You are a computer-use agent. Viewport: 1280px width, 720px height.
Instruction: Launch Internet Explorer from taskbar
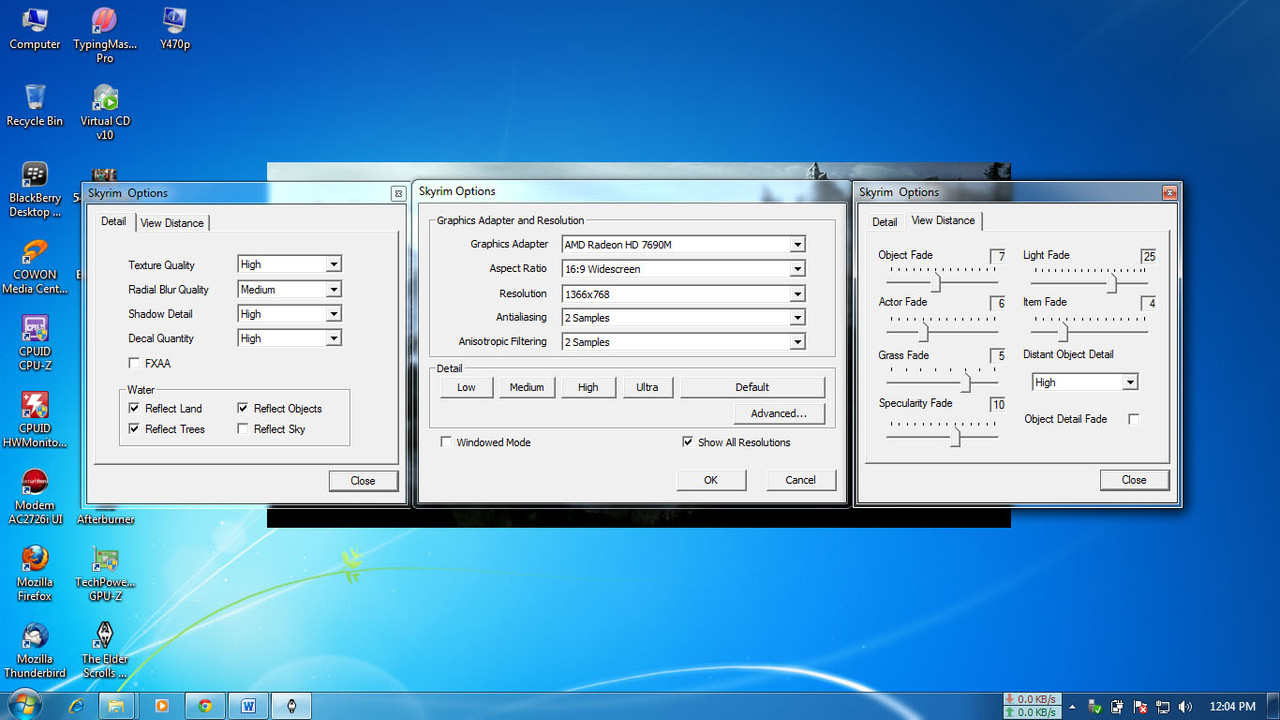tap(76, 706)
